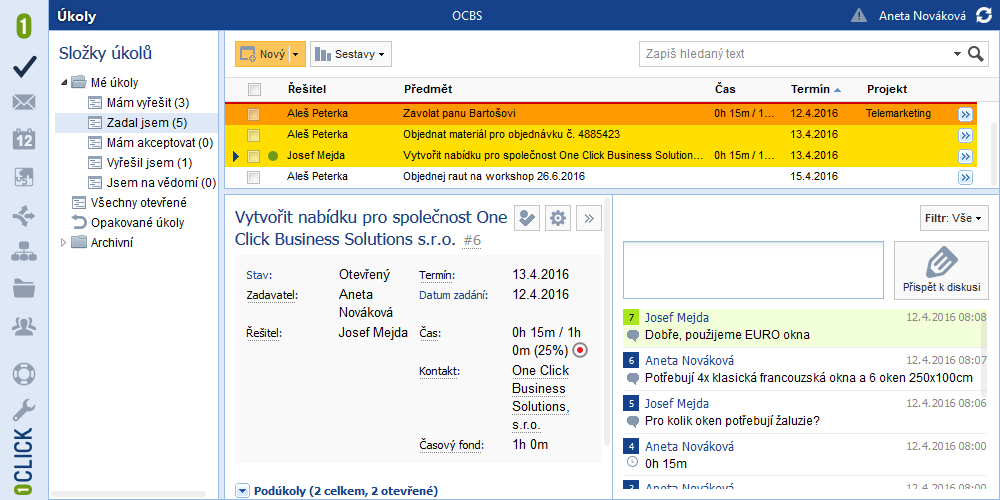Click the refresh sync icon in header
This screenshot has height=500, width=1000.
pos(984,15)
